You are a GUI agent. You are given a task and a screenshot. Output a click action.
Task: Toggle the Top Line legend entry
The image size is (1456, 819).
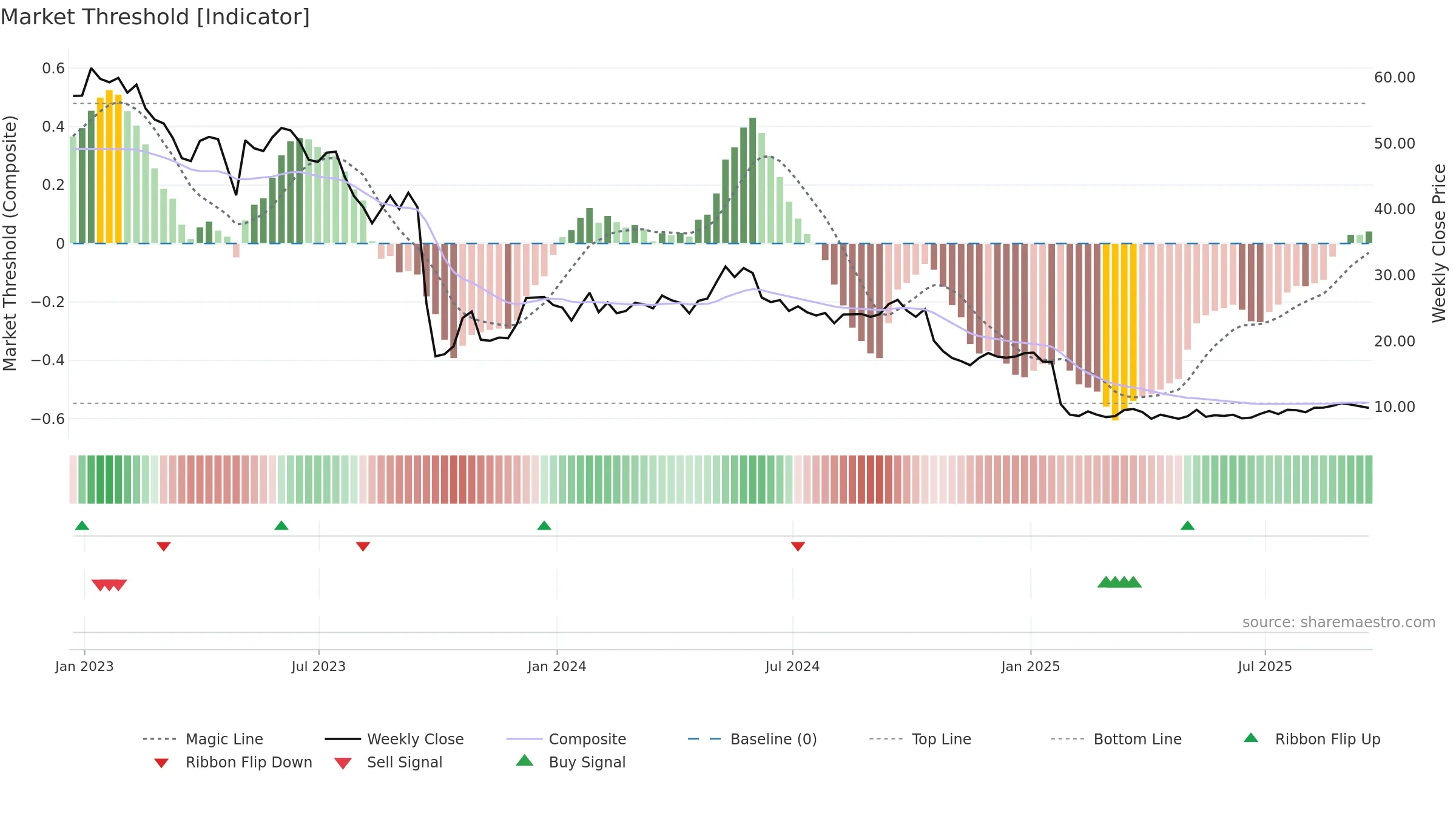coord(920,739)
